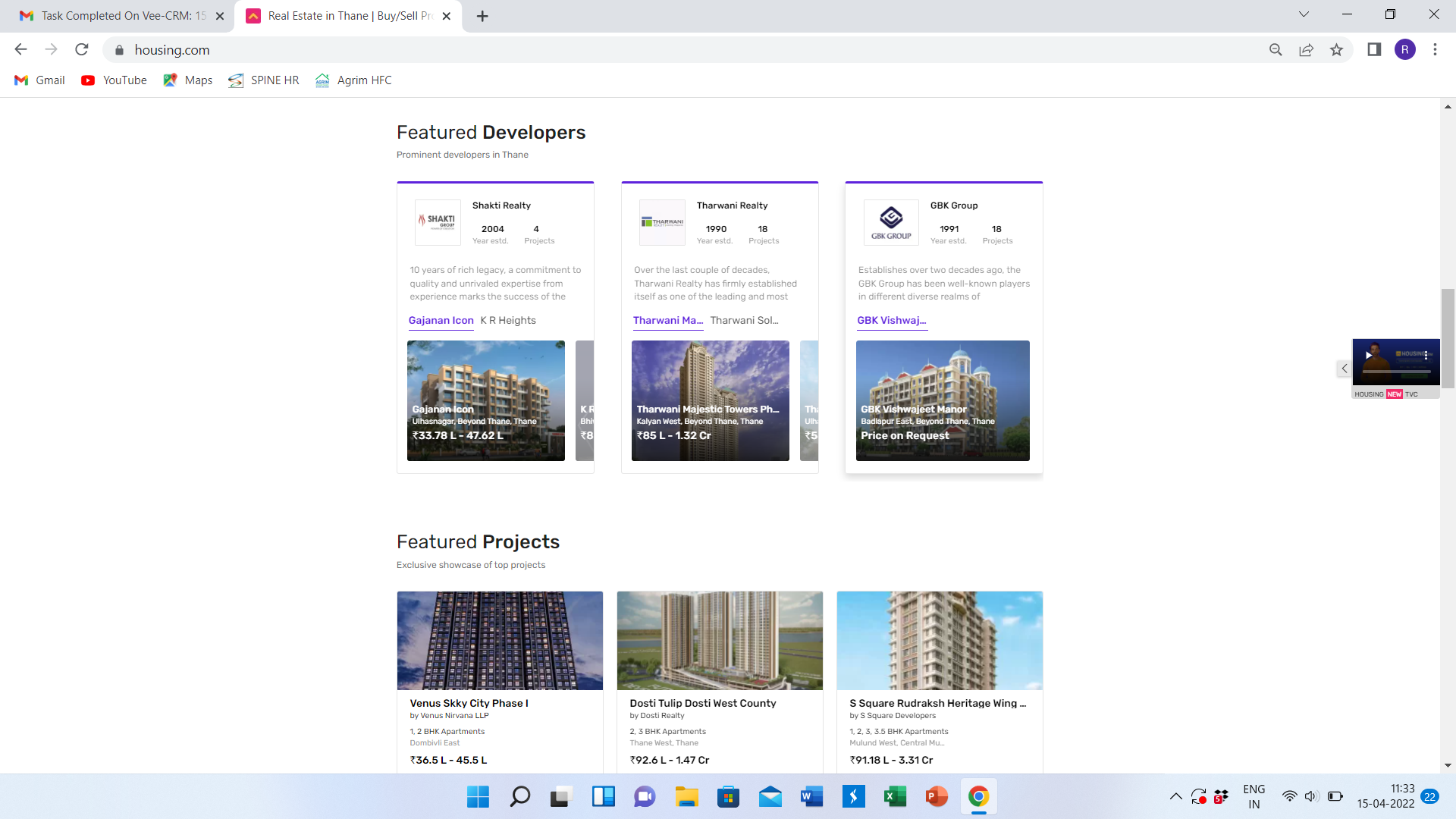Viewport: 1456px width, 819px height.
Task: Select Gajanan Icon project tab
Action: pos(441,321)
